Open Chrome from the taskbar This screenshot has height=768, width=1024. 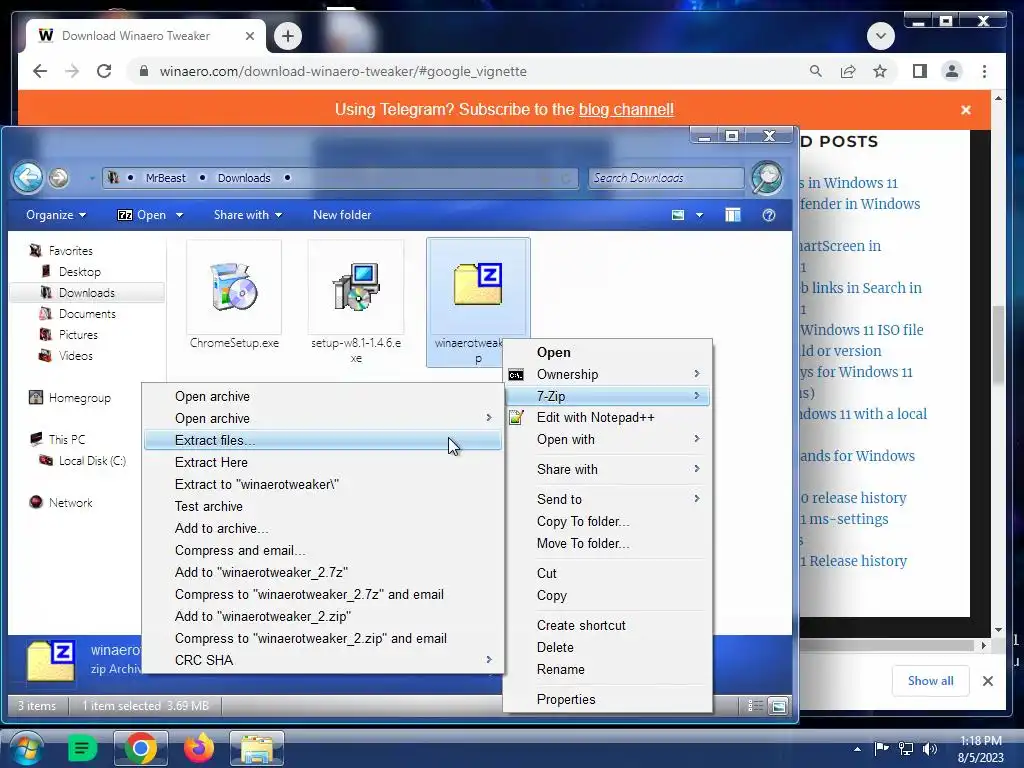point(140,748)
